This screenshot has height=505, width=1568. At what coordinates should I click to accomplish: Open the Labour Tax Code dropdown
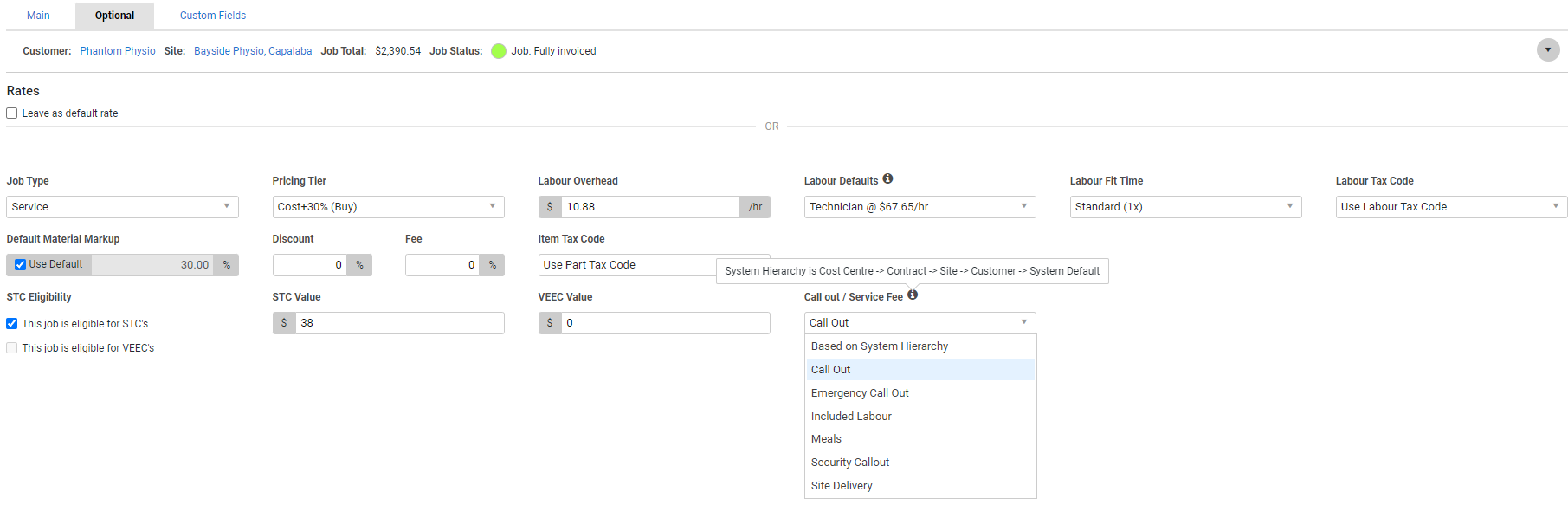1451,207
